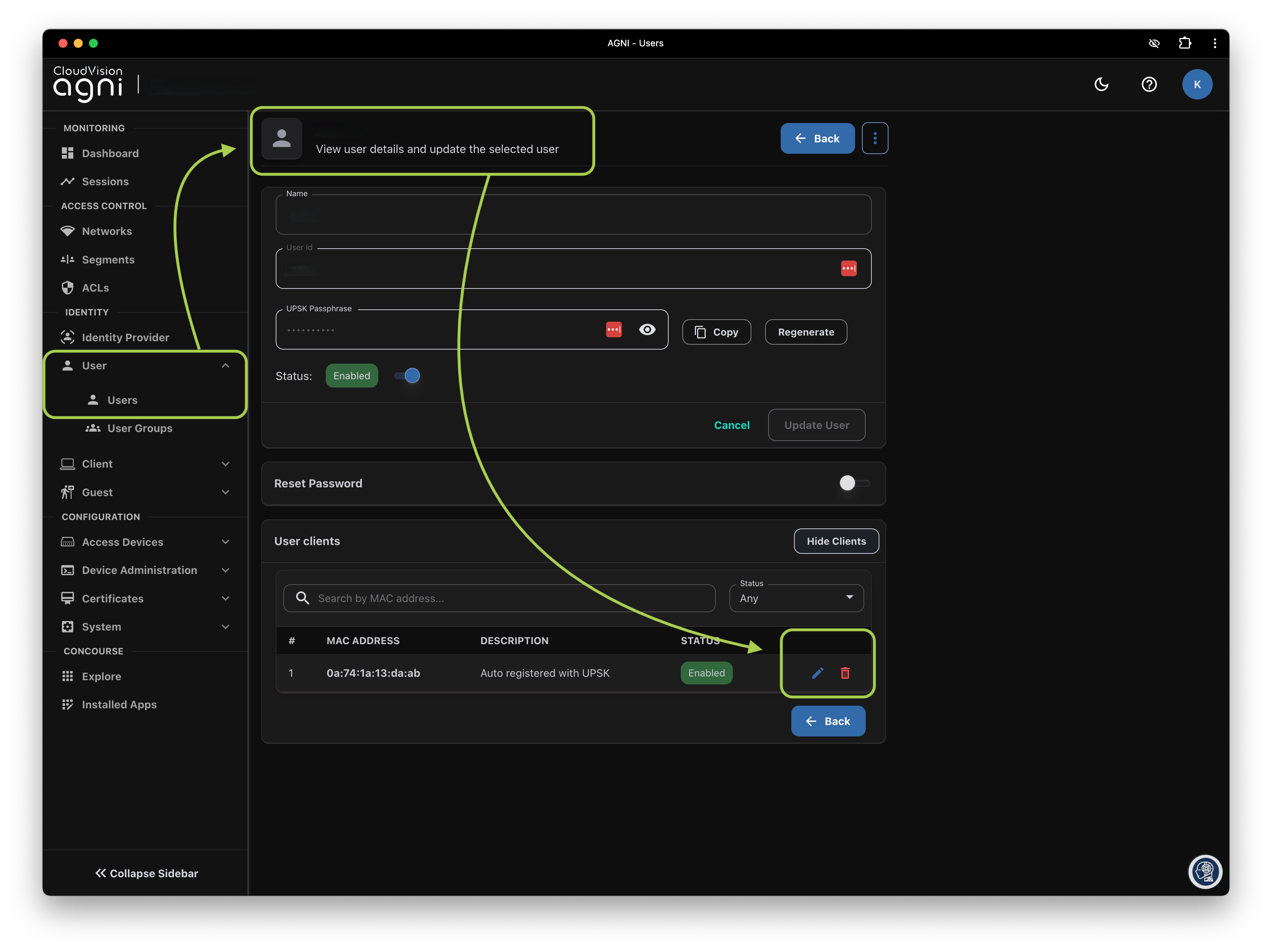Go to User Groups in sidebar
The image size is (1272, 952).
coord(139,428)
